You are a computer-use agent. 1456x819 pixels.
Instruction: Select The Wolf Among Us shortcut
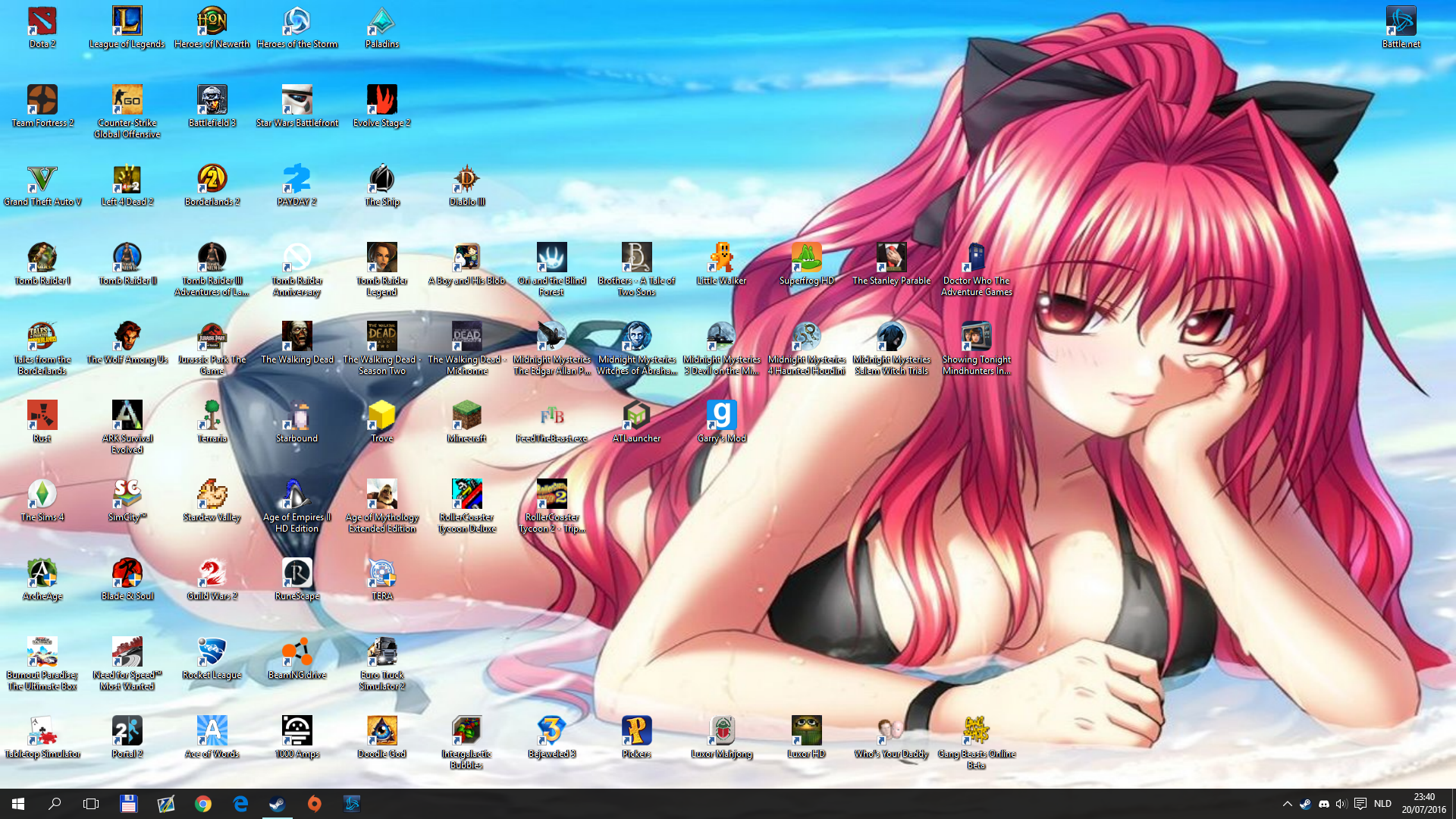127,343
